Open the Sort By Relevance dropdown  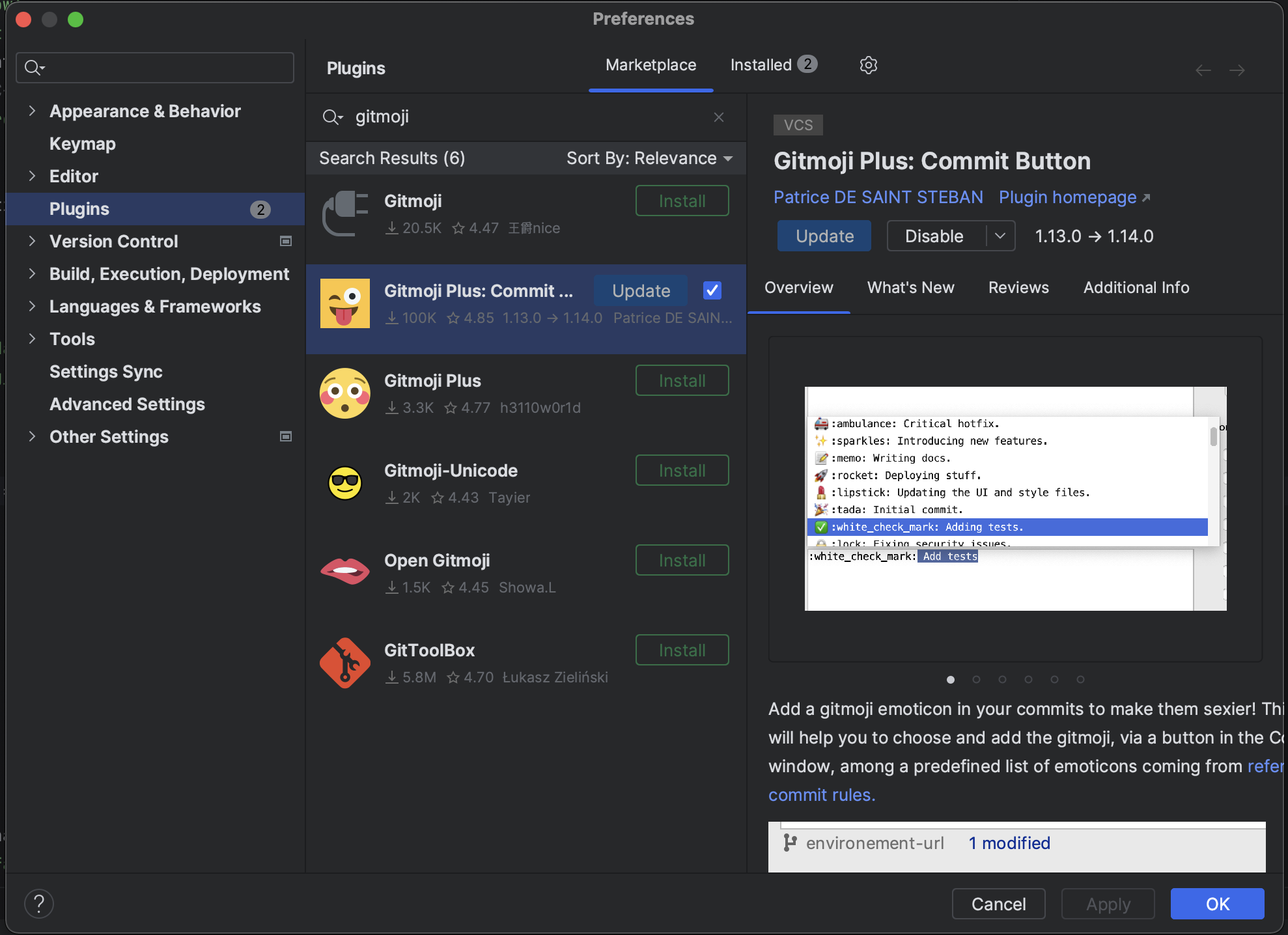click(649, 158)
